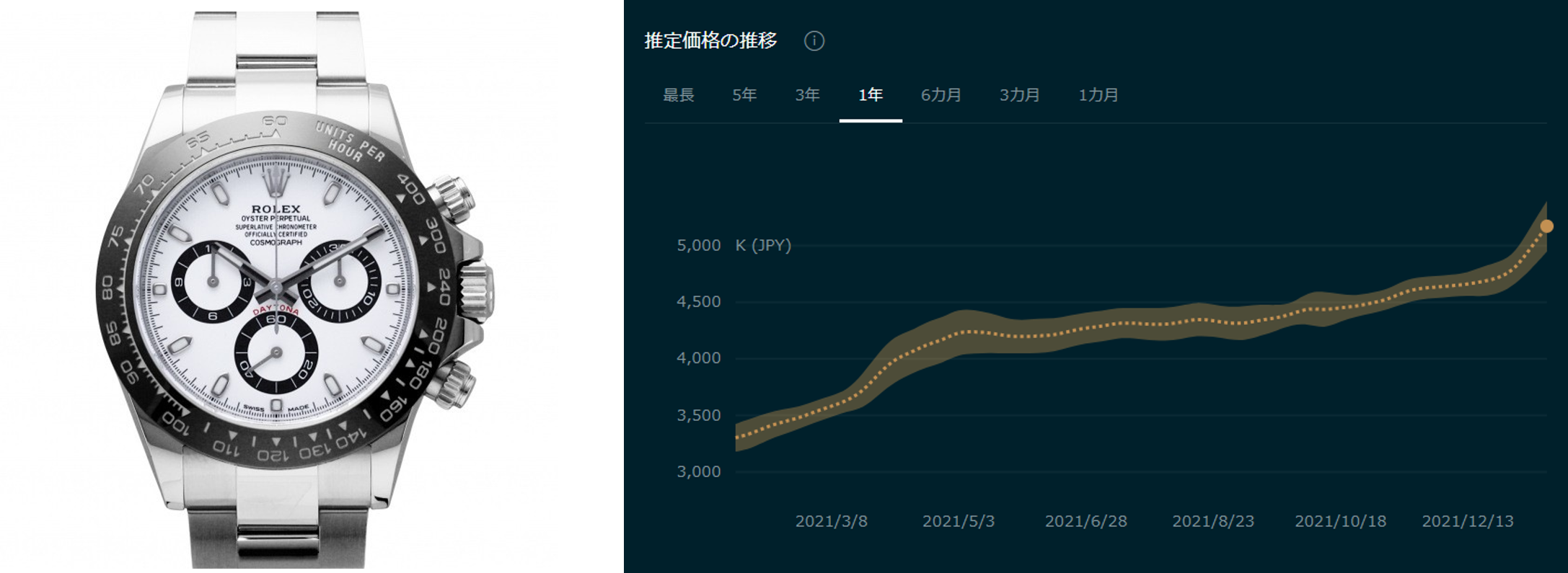Click the 3,000 price axis label
The width and height of the screenshot is (1568, 573).
click(698, 471)
